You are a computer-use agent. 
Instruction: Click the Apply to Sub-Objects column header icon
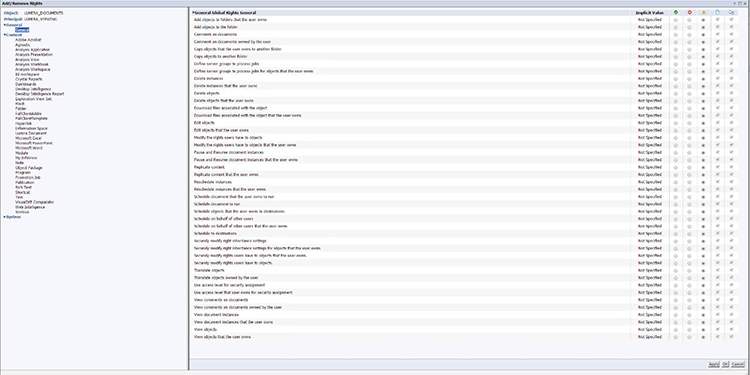point(731,12)
